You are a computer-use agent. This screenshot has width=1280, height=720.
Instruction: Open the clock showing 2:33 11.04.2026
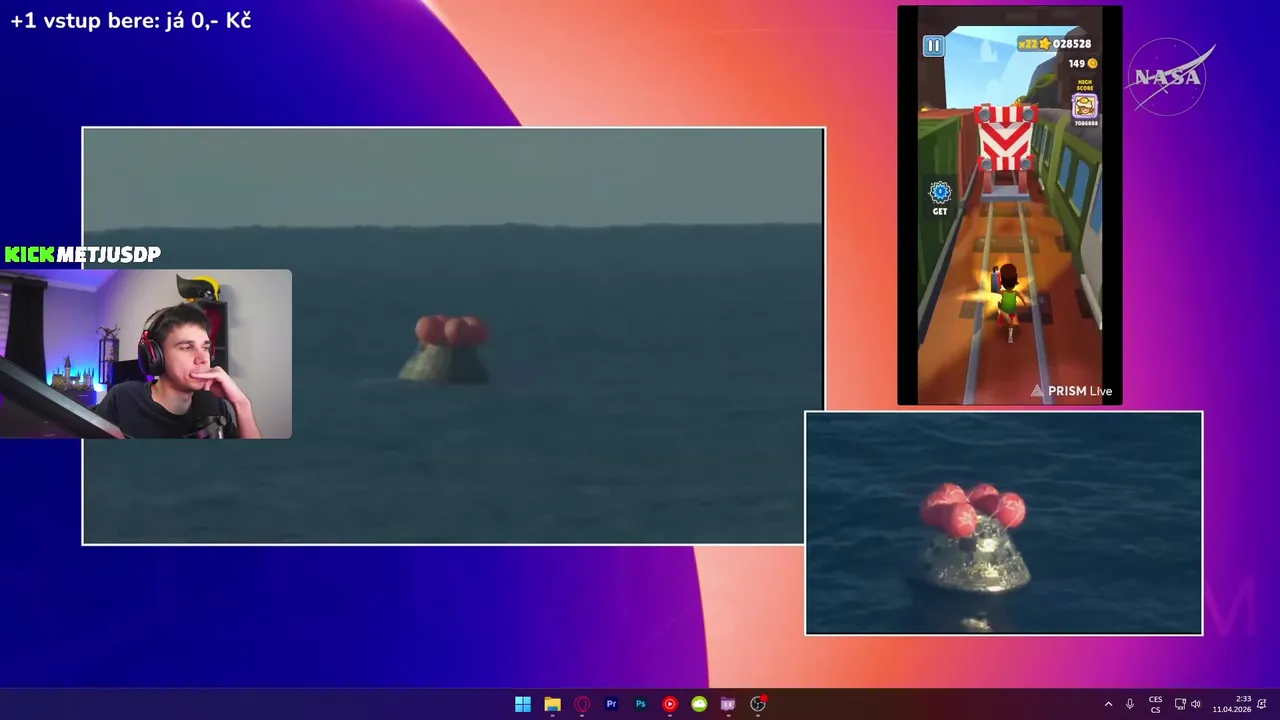[1232, 704]
